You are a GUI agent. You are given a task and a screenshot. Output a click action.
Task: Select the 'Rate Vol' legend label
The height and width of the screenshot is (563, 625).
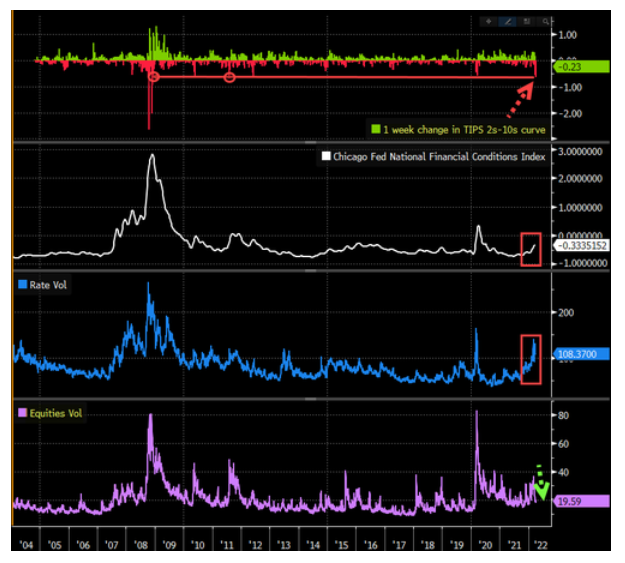tap(48, 285)
